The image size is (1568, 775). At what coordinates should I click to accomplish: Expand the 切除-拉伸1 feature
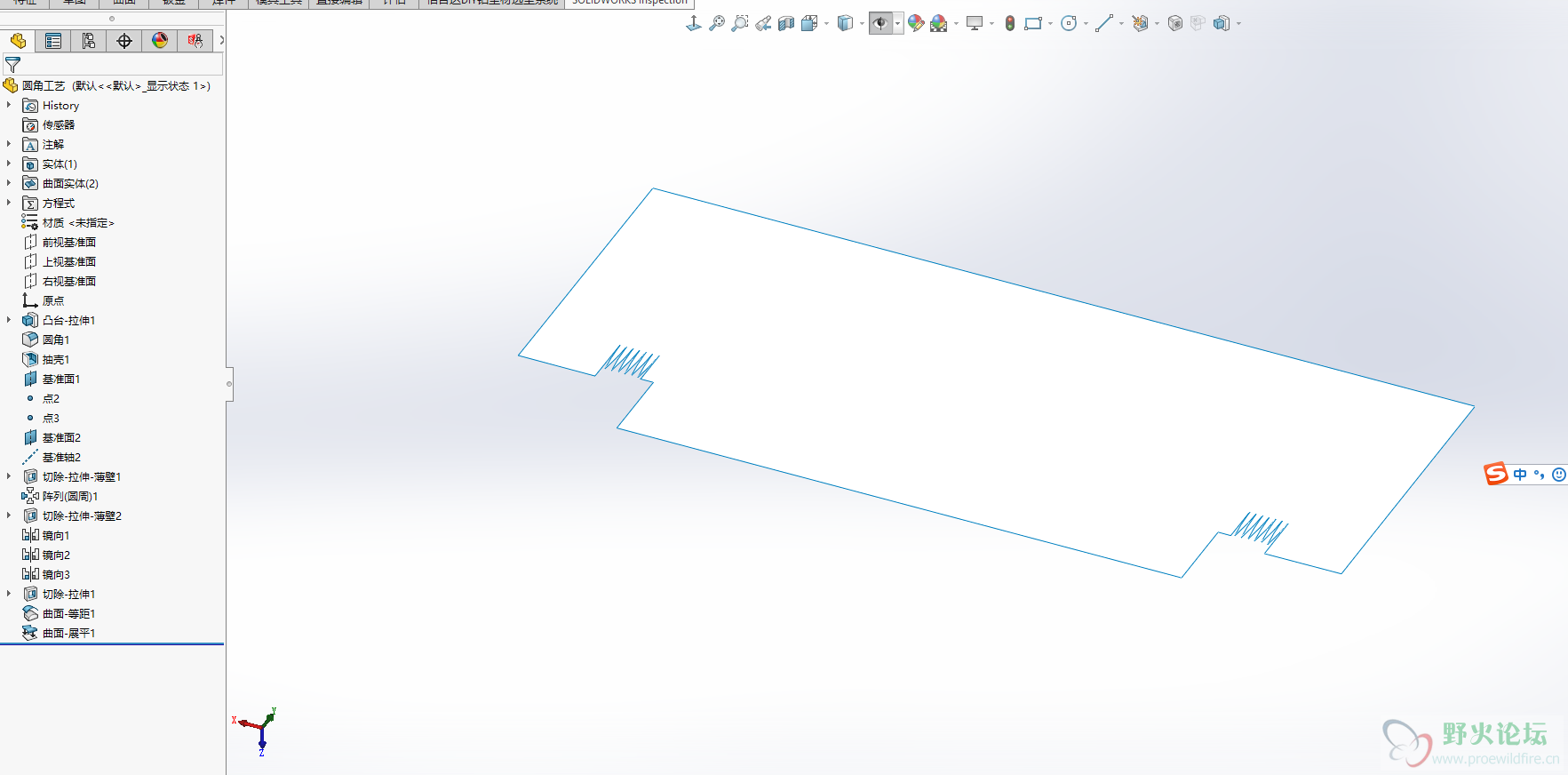(9, 594)
